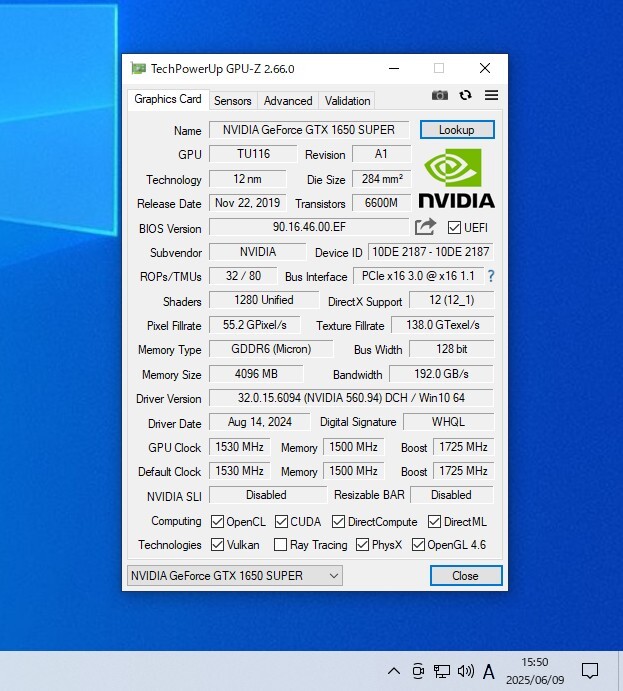Click the Release Date field Nov 22, 2019

coord(248,203)
